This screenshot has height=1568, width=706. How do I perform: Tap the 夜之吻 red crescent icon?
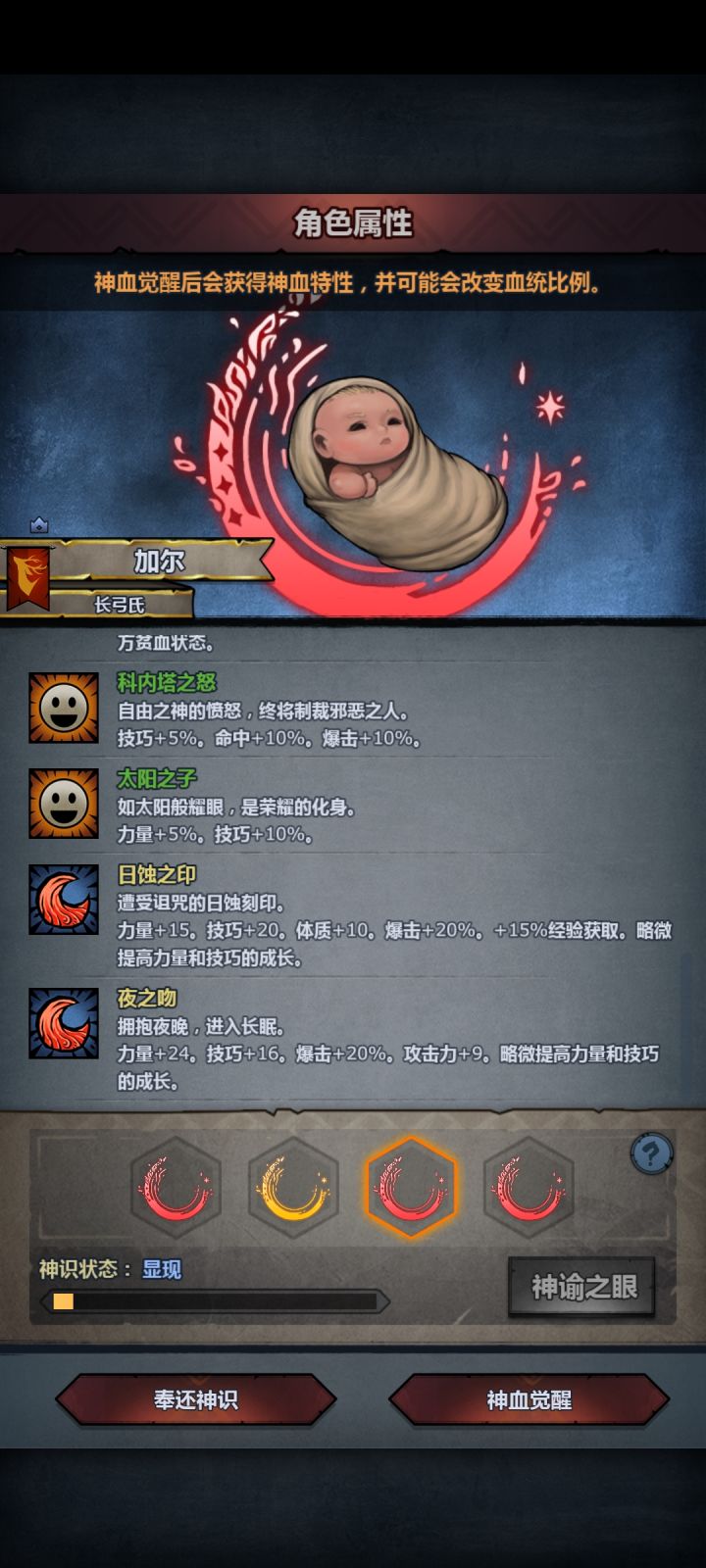pyautogui.click(x=64, y=1023)
